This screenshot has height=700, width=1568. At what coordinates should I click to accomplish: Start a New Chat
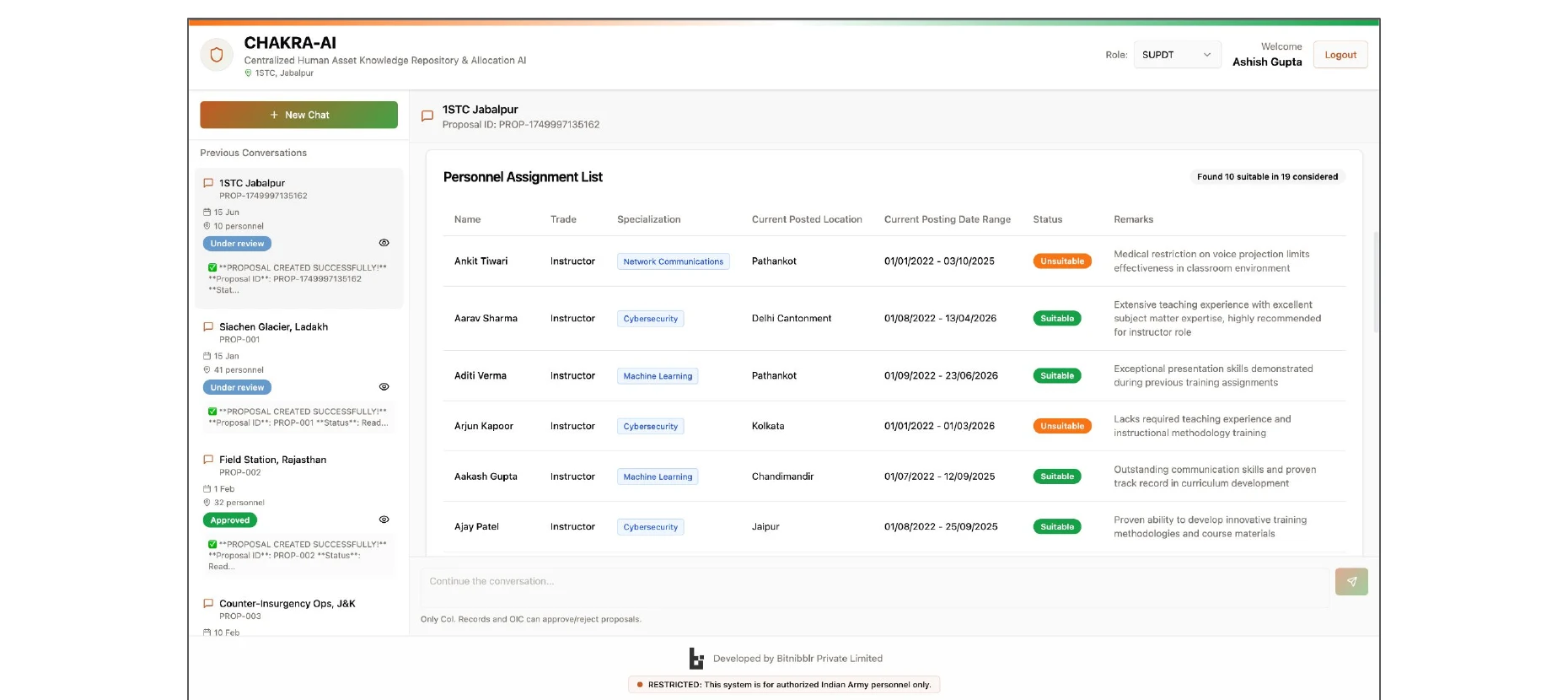click(x=298, y=115)
